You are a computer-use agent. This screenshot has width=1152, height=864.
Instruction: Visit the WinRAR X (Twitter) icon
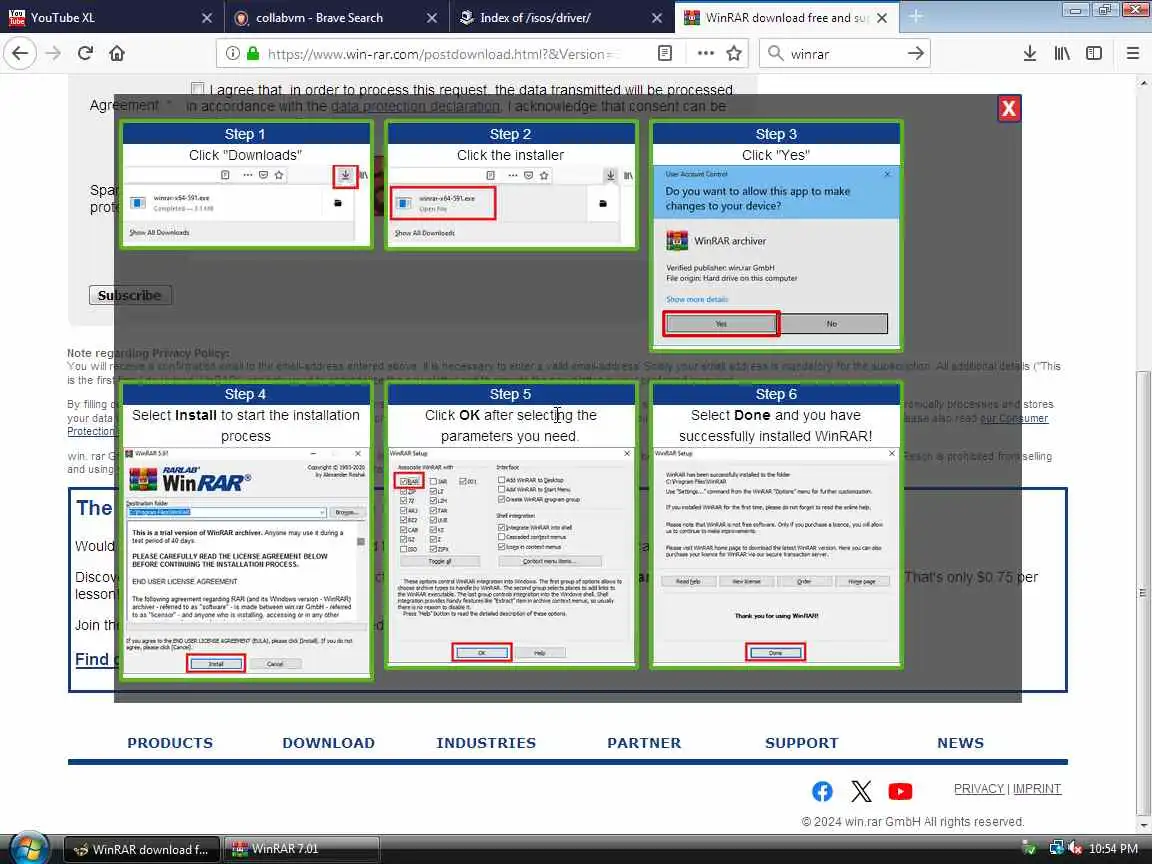click(861, 791)
